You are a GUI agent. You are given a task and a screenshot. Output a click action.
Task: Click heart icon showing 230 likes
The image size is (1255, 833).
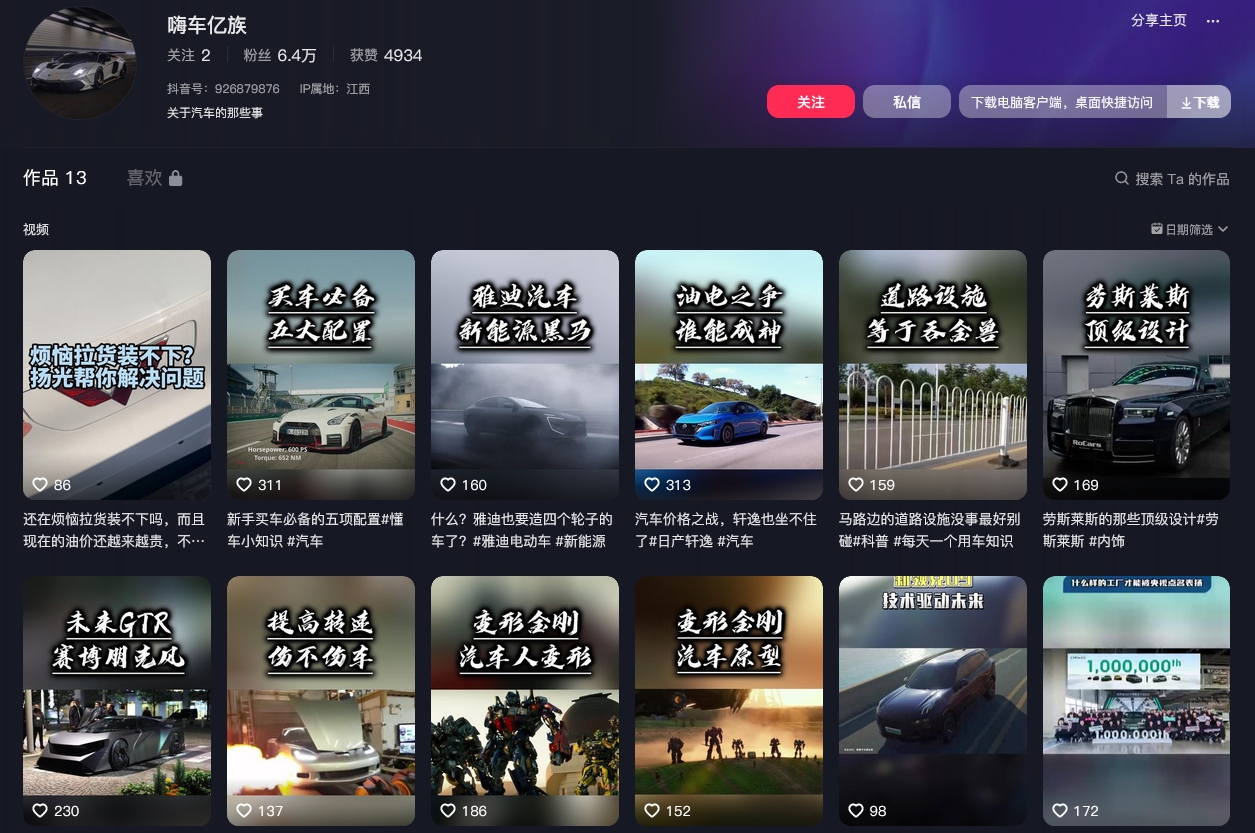pos(40,810)
